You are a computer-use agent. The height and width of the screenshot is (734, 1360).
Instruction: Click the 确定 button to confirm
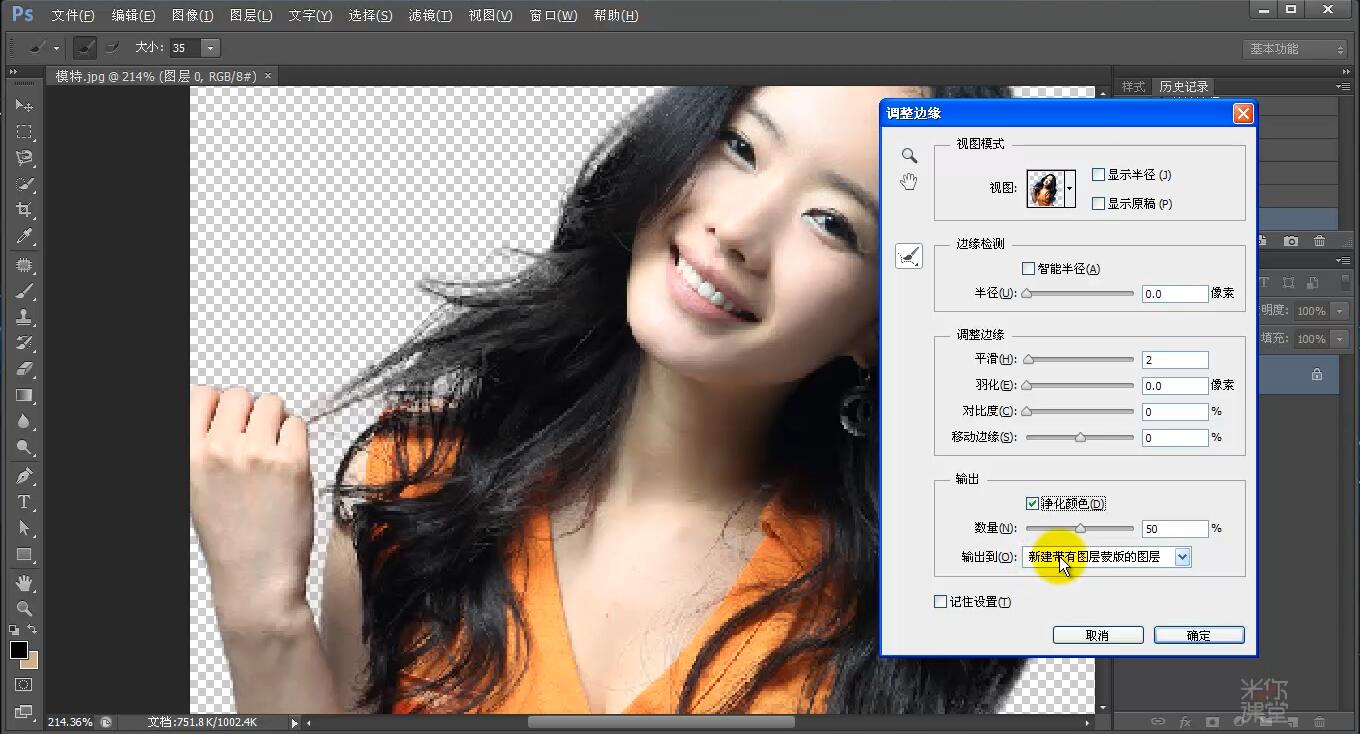coord(1198,634)
